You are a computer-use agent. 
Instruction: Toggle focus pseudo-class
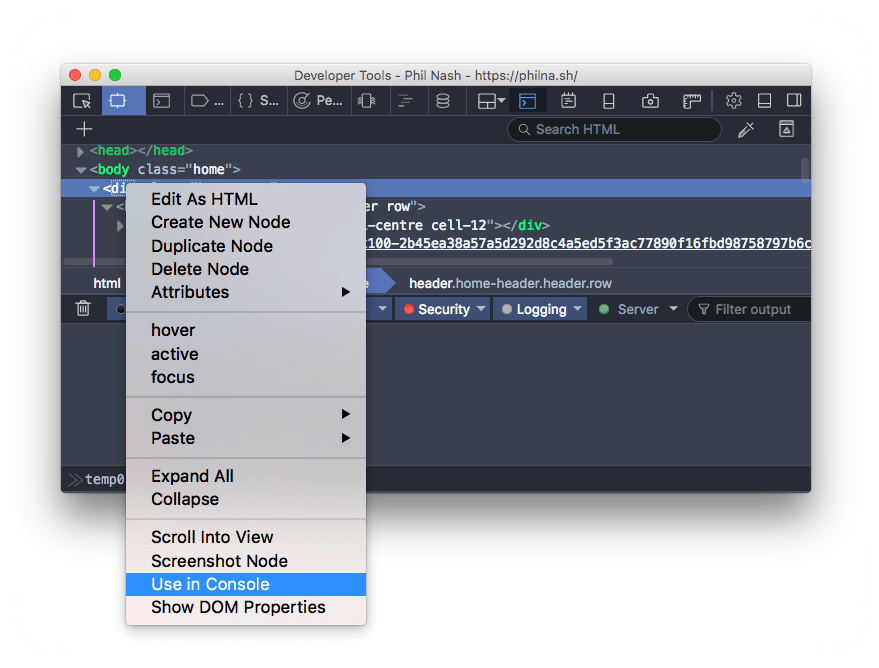pos(246,377)
